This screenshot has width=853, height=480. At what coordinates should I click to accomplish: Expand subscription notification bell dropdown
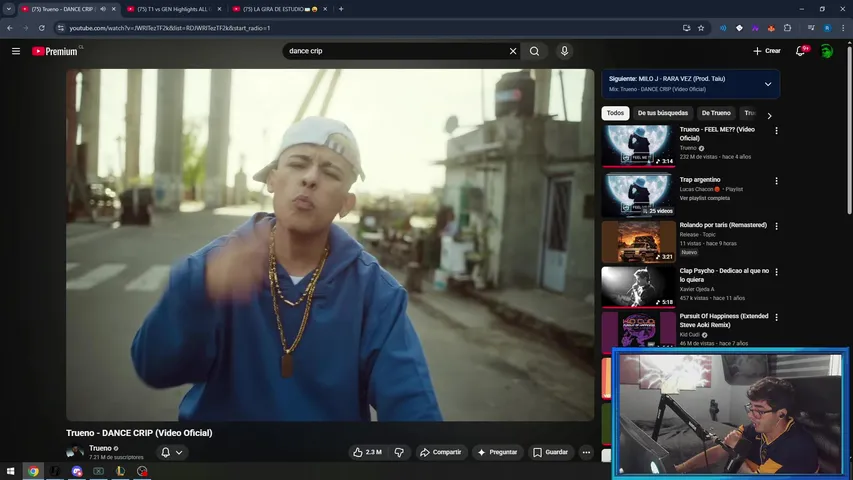coord(171,452)
